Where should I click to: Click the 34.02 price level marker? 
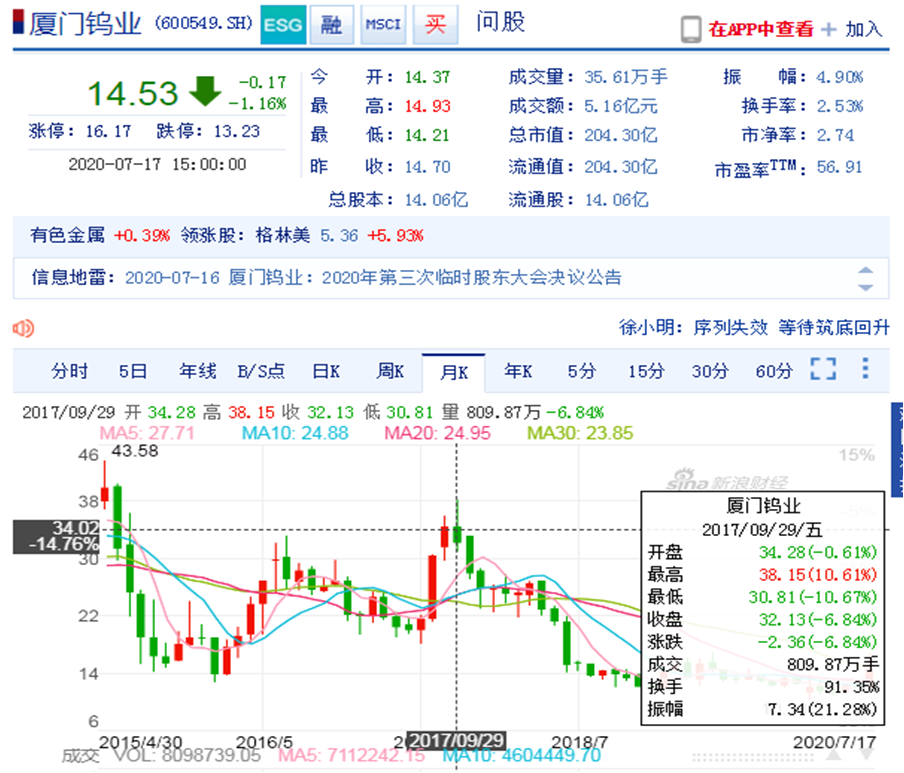point(56,536)
